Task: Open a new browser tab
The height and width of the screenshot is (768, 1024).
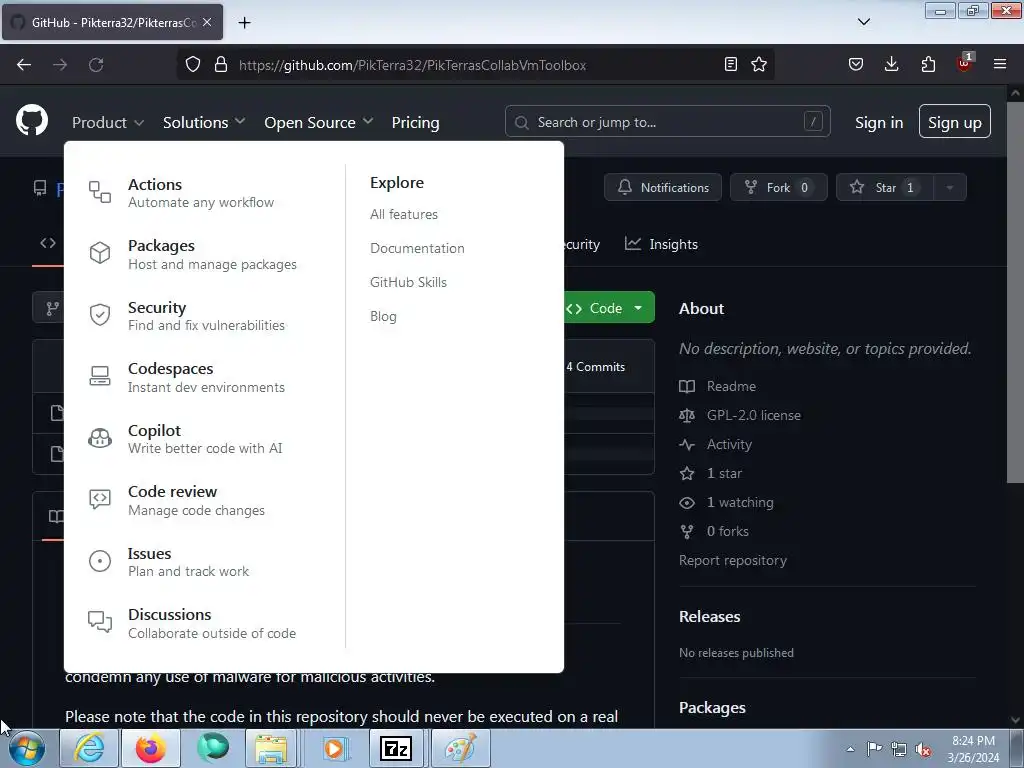Action: point(244,23)
